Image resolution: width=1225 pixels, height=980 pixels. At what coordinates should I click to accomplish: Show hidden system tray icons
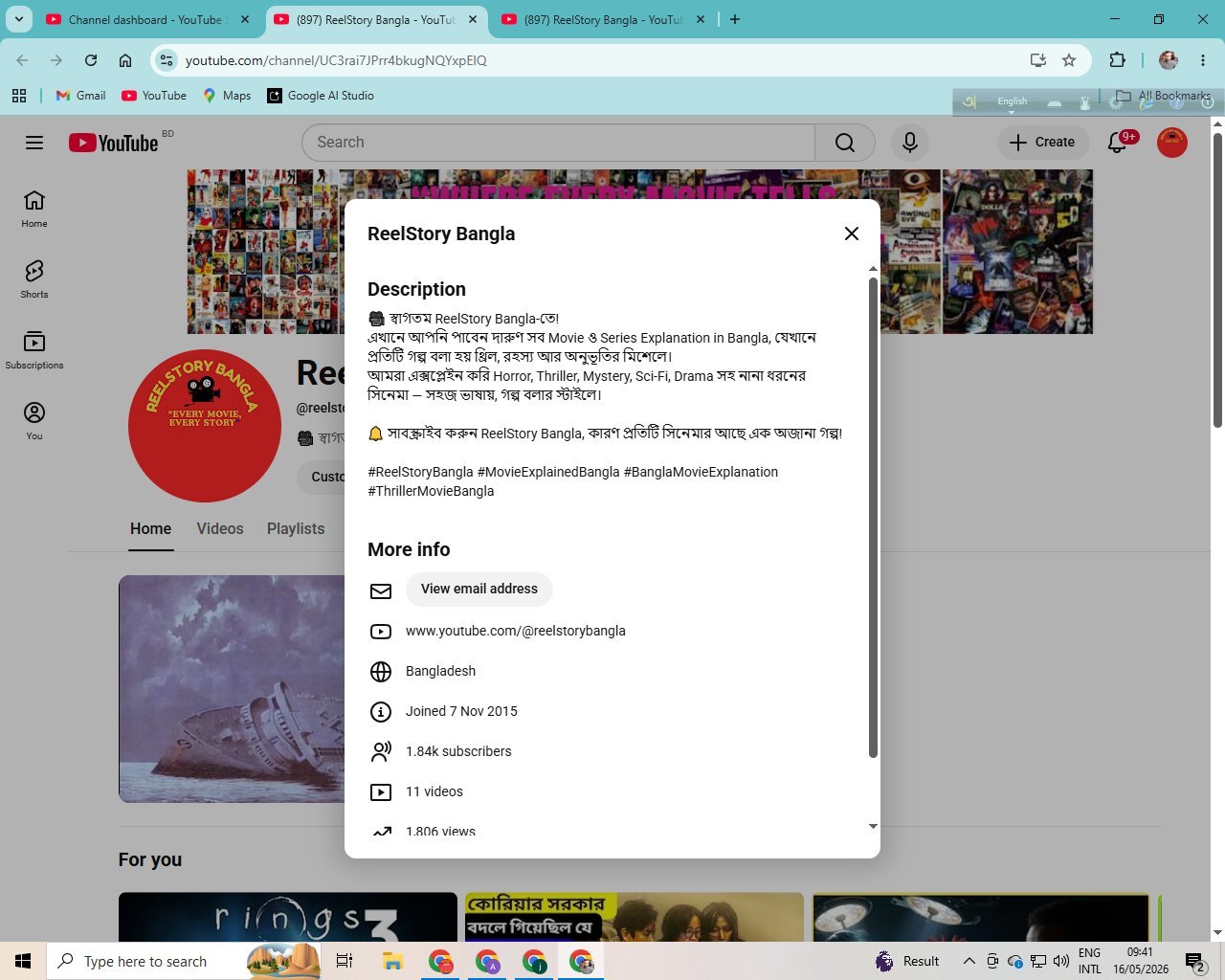pos(969,961)
